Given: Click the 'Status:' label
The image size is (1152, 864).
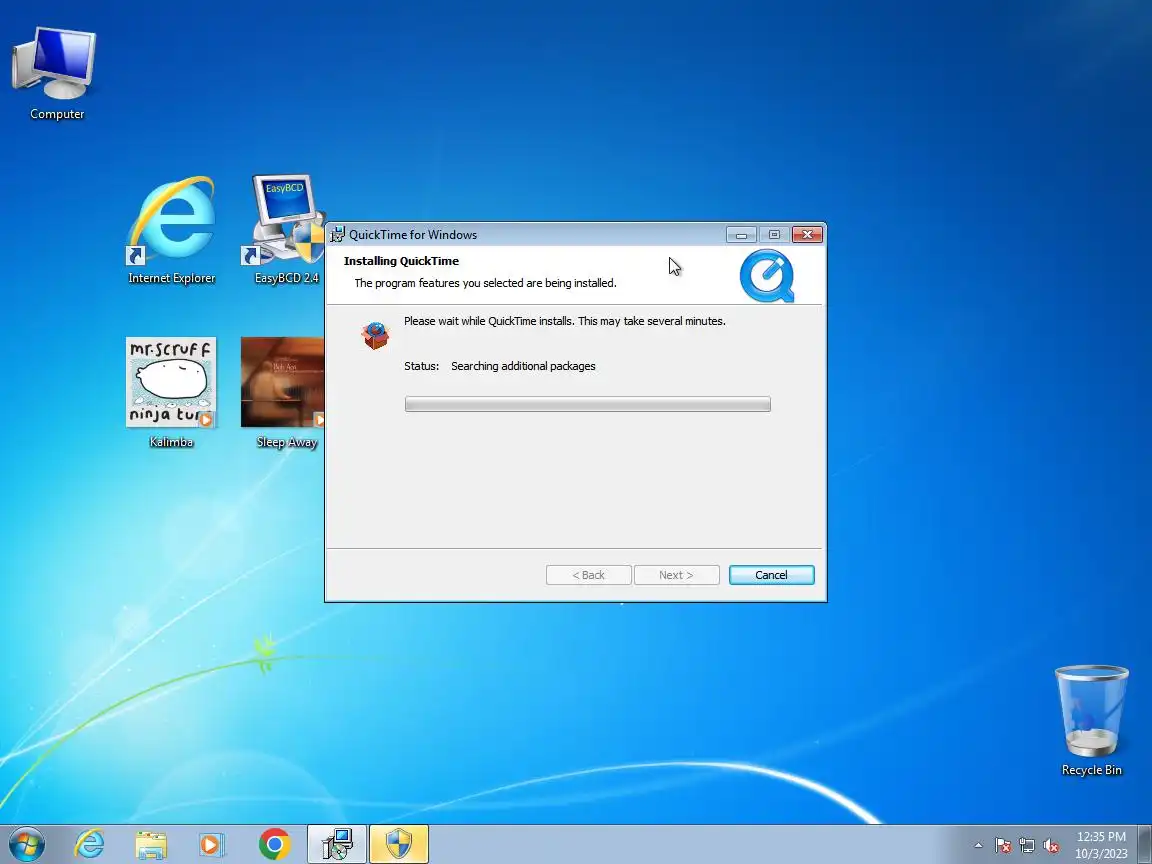Looking at the screenshot, I should [x=422, y=366].
